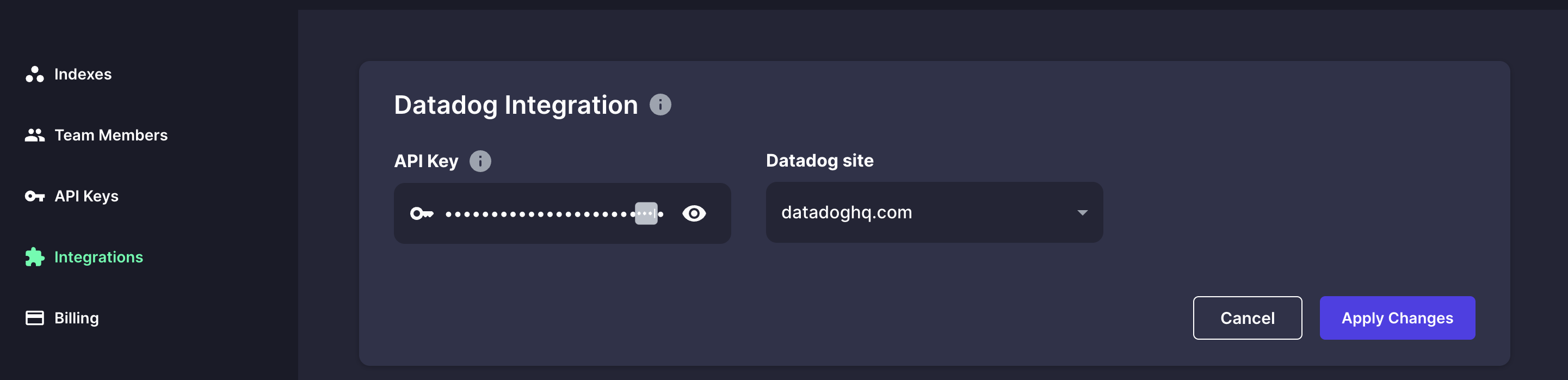This screenshot has height=380, width=1568.
Task: Click info icon beside the API Key label
Action: coord(480,161)
